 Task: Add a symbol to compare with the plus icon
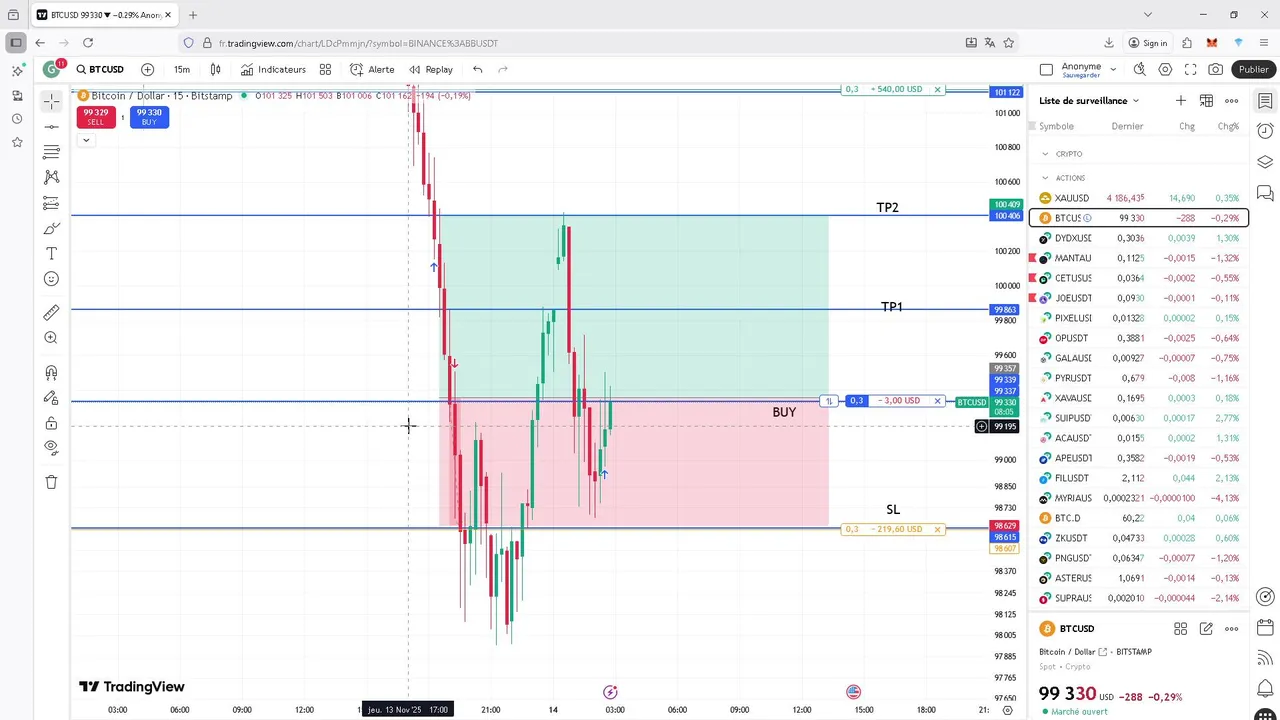coord(148,69)
